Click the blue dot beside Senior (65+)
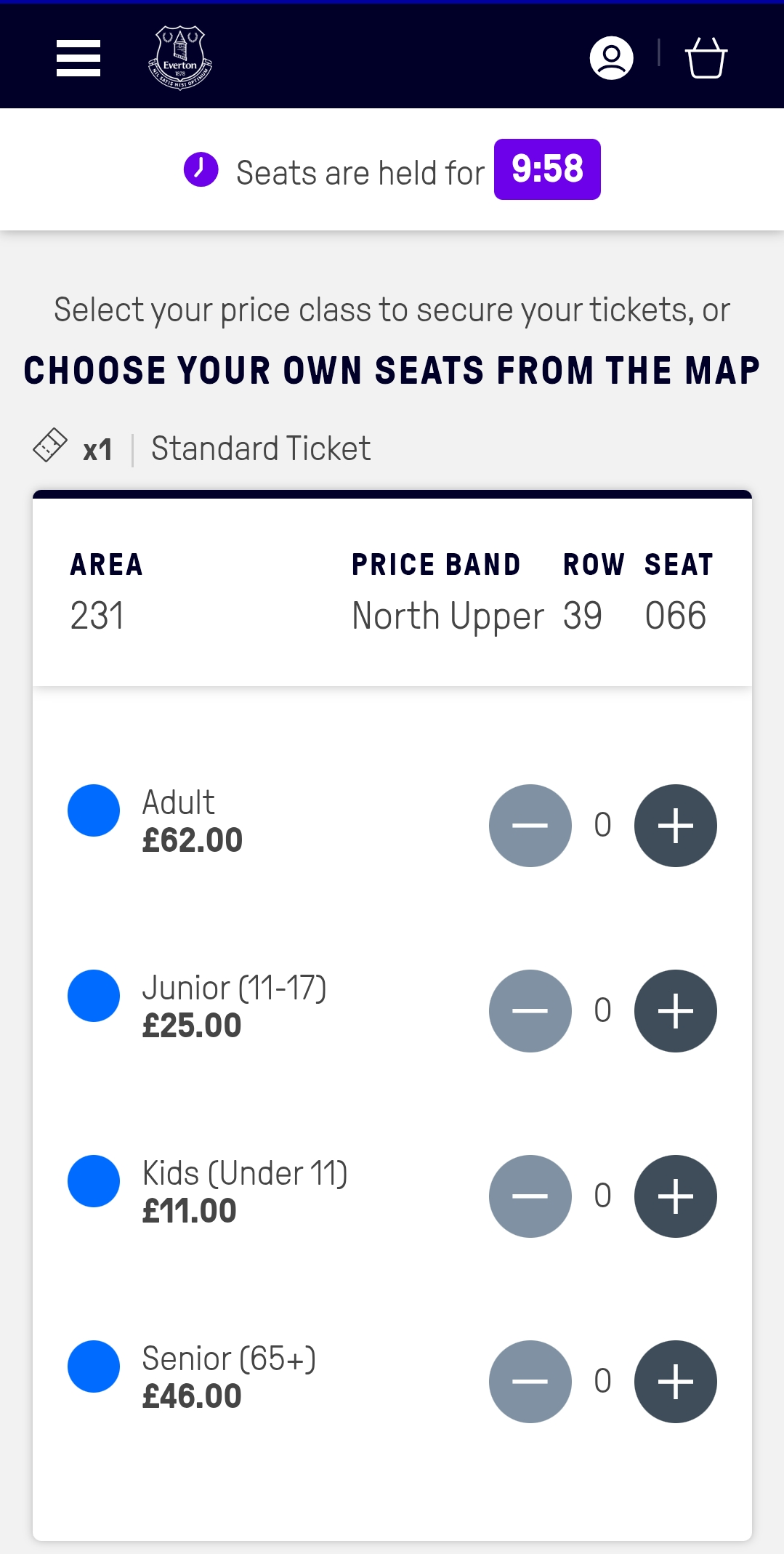This screenshot has width=784, height=1554. (x=94, y=1366)
